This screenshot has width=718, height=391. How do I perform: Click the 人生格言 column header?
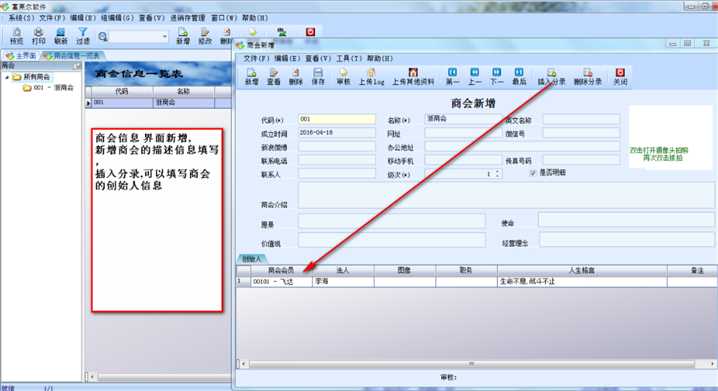pyautogui.click(x=582, y=271)
